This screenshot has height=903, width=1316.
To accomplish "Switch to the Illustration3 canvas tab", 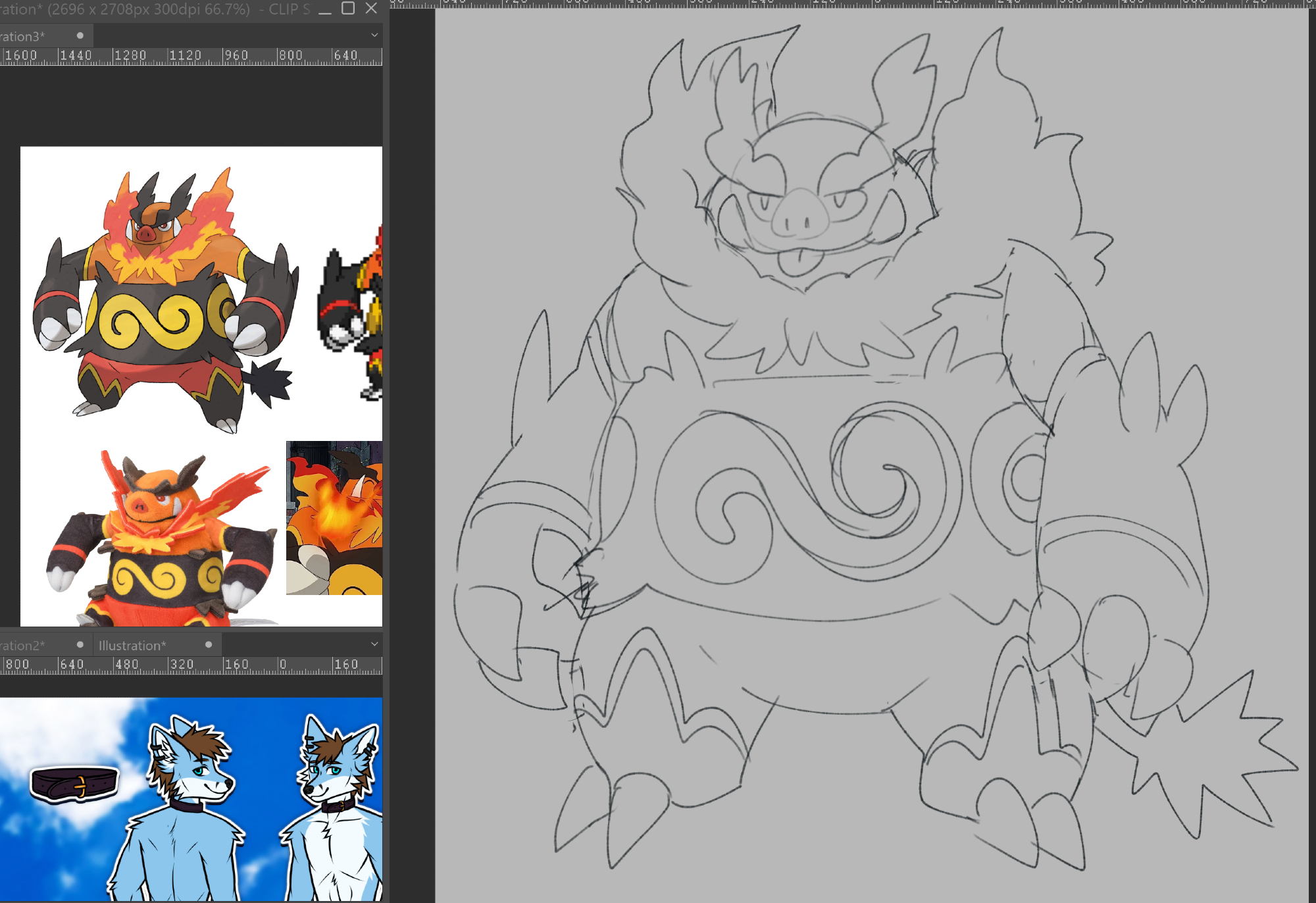I will pos(26,36).
